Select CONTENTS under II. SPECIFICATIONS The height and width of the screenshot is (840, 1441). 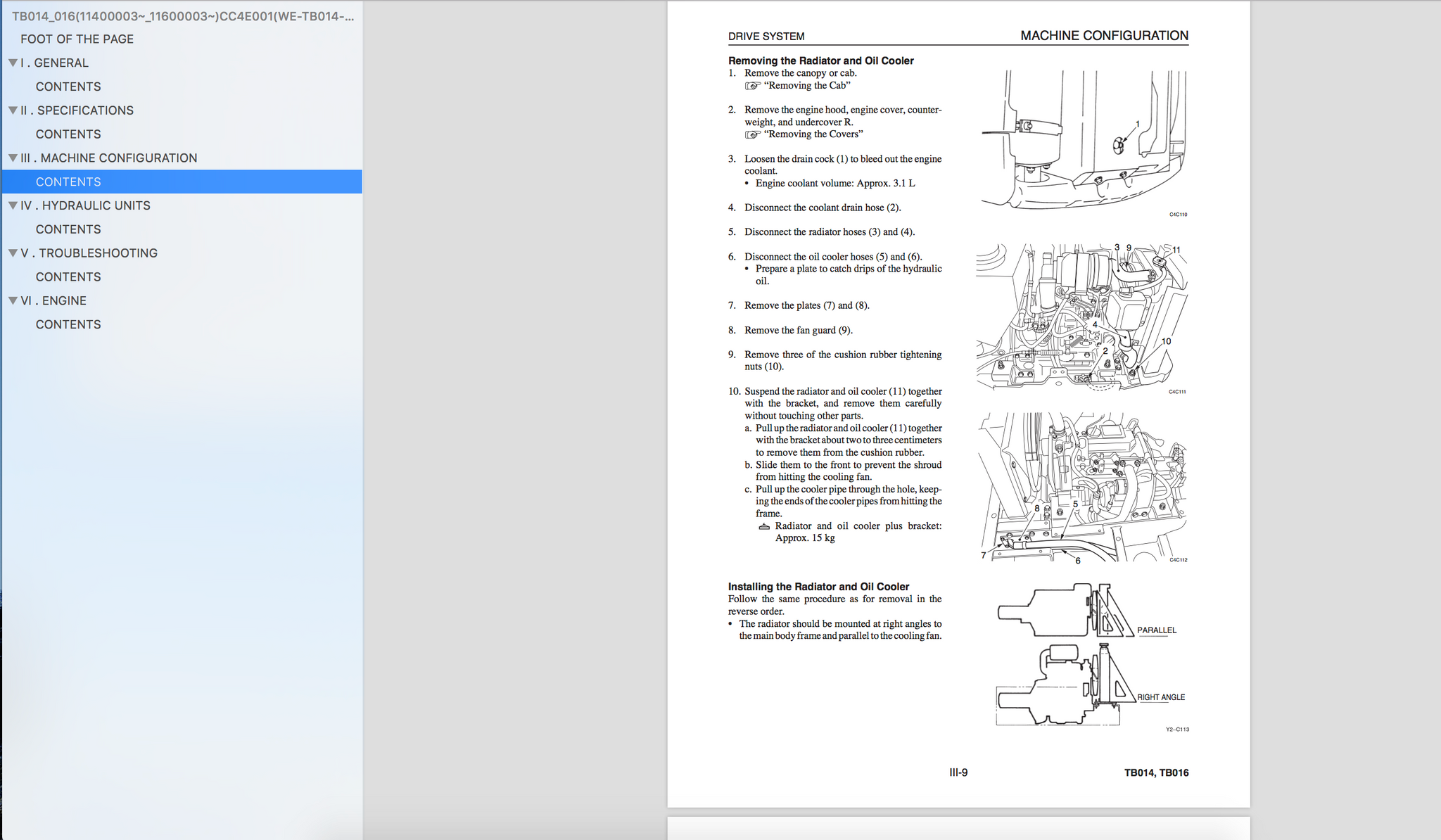click(x=68, y=134)
